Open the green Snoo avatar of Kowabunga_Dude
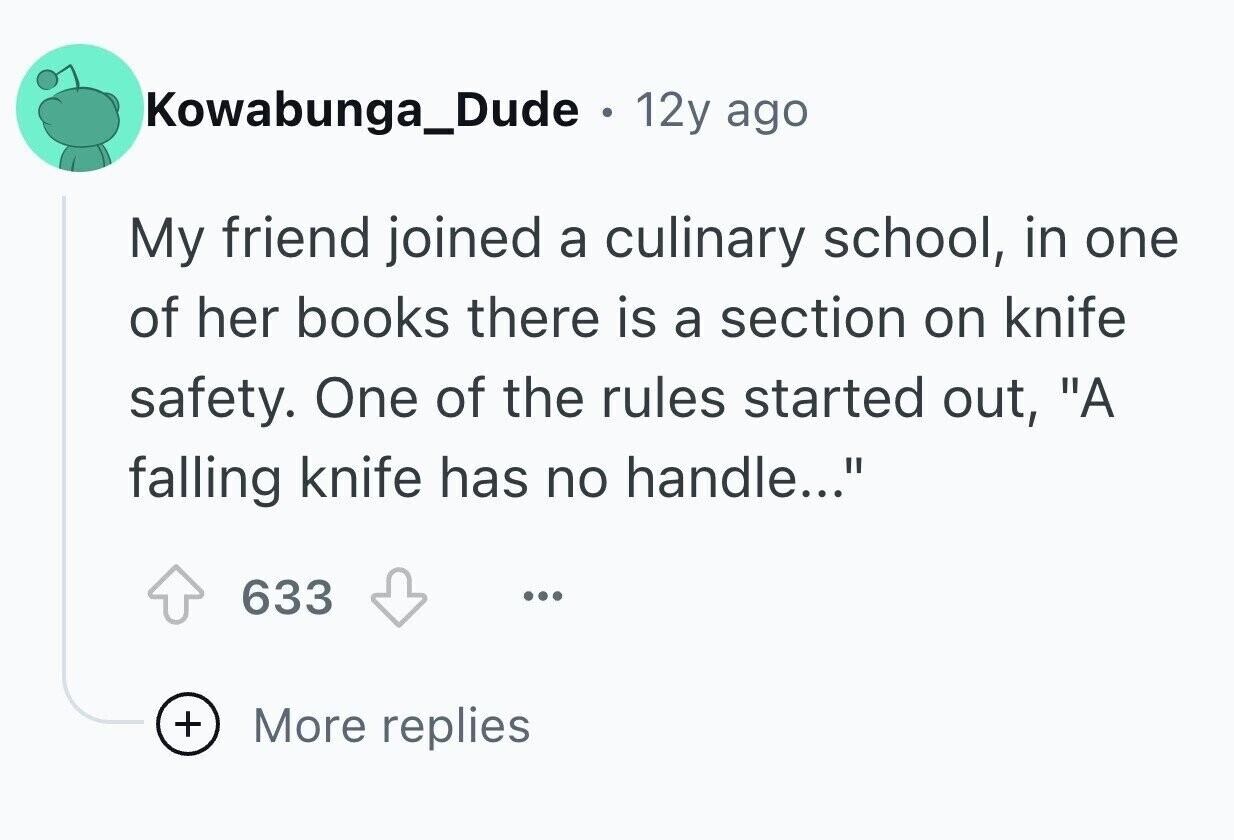The width and height of the screenshot is (1234, 840). tap(80, 108)
